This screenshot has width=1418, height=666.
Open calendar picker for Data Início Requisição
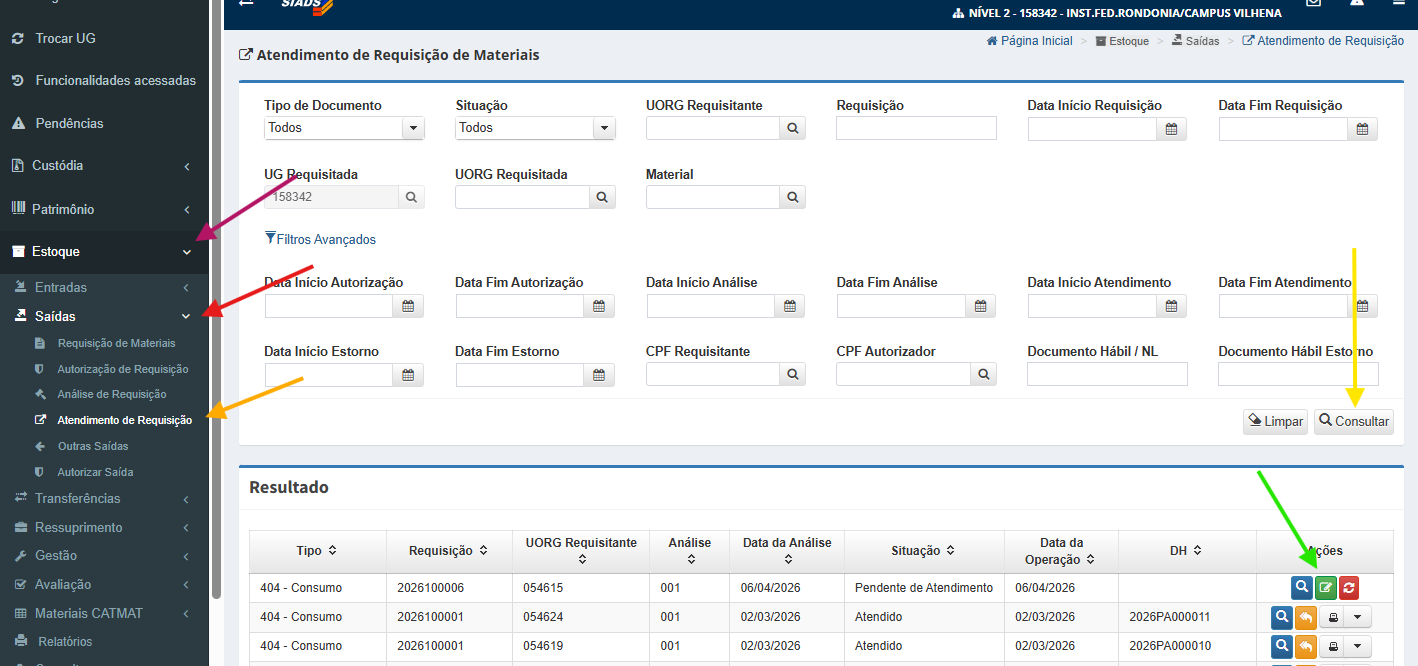point(1171,128)
